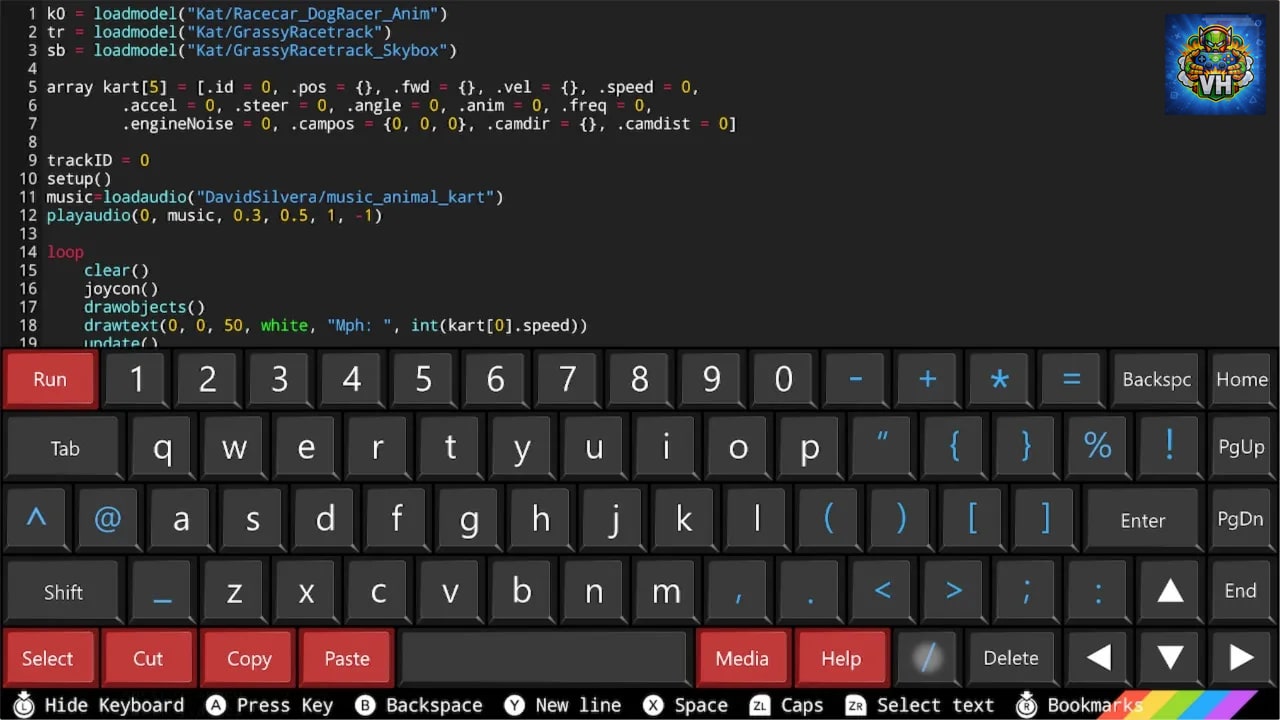The image size is (1280, 720).
Task: Click the VH channel logo thumbnail
Action: pyautogui.click(x=1215, y=64)
